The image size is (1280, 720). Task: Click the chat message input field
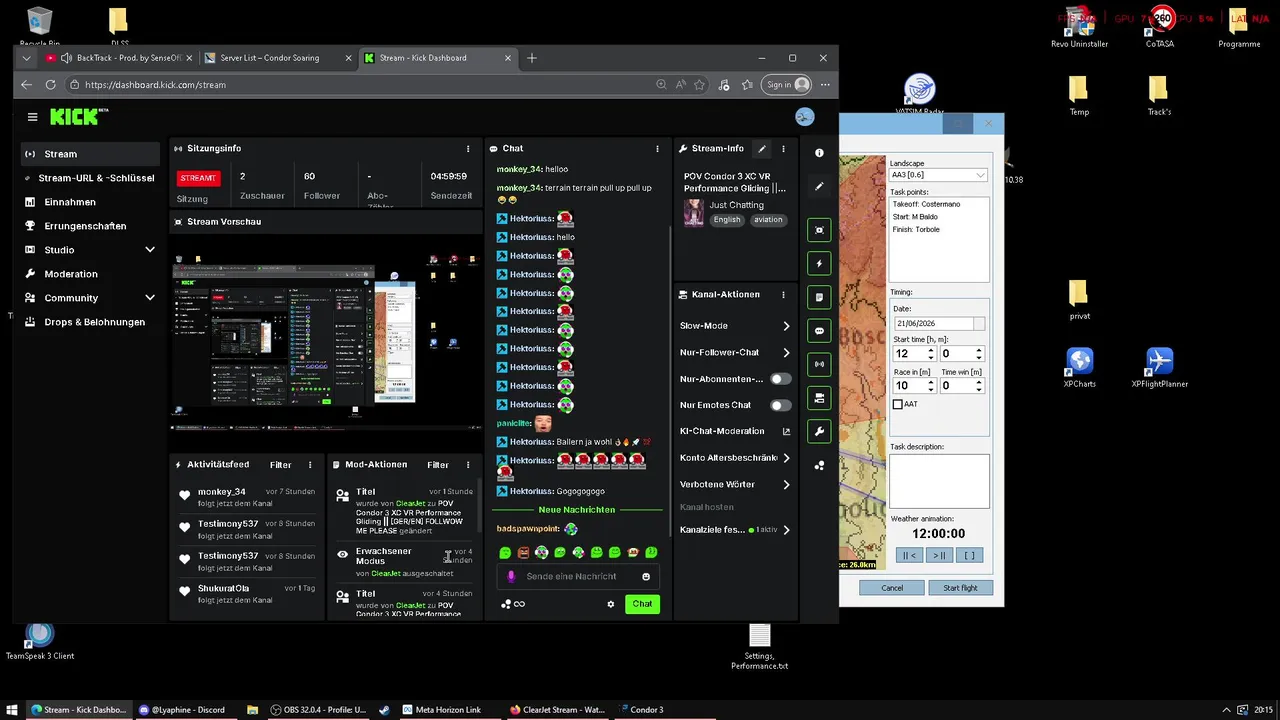578,577
